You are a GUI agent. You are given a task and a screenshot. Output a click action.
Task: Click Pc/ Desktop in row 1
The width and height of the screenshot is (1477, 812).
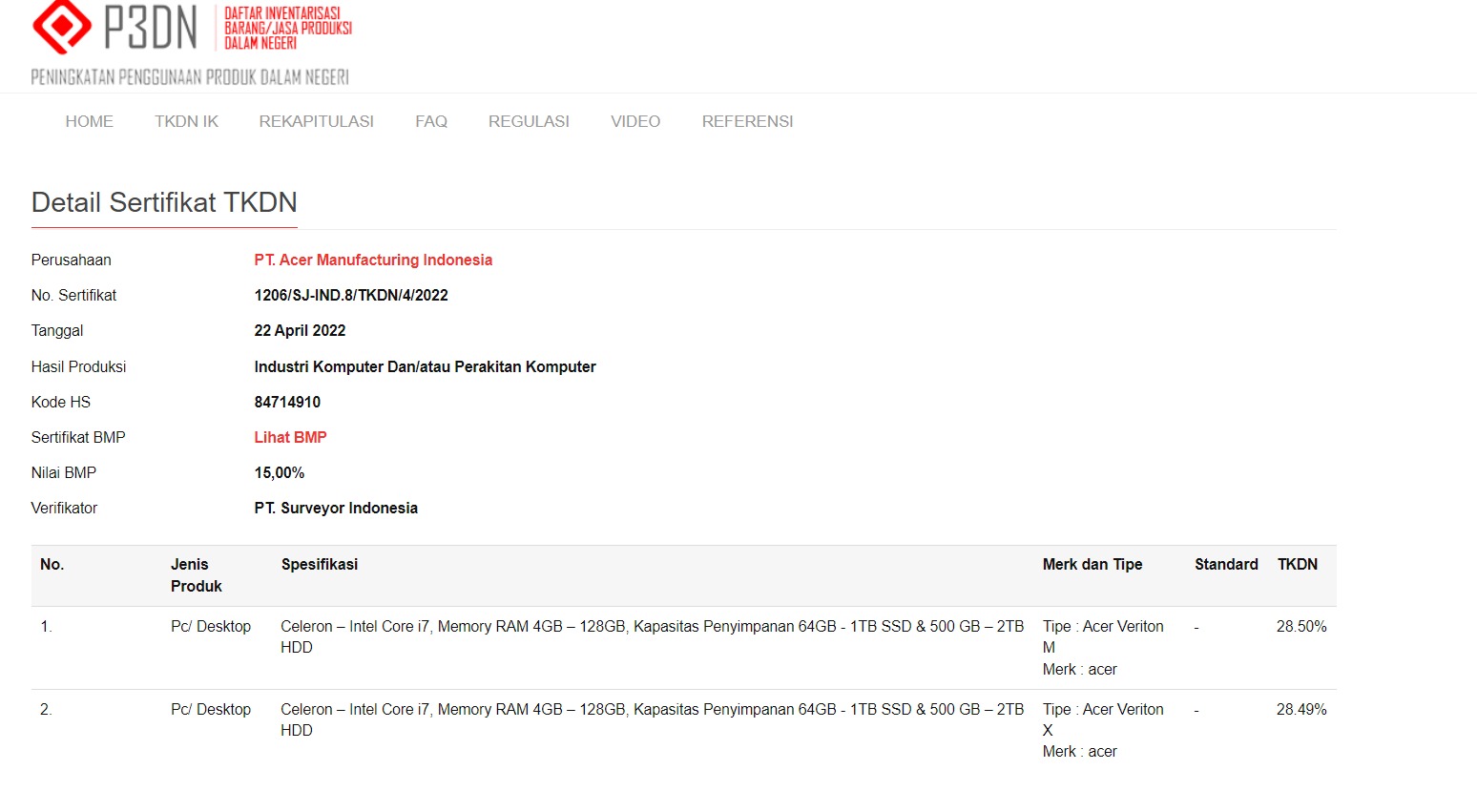tap(211, 626)
